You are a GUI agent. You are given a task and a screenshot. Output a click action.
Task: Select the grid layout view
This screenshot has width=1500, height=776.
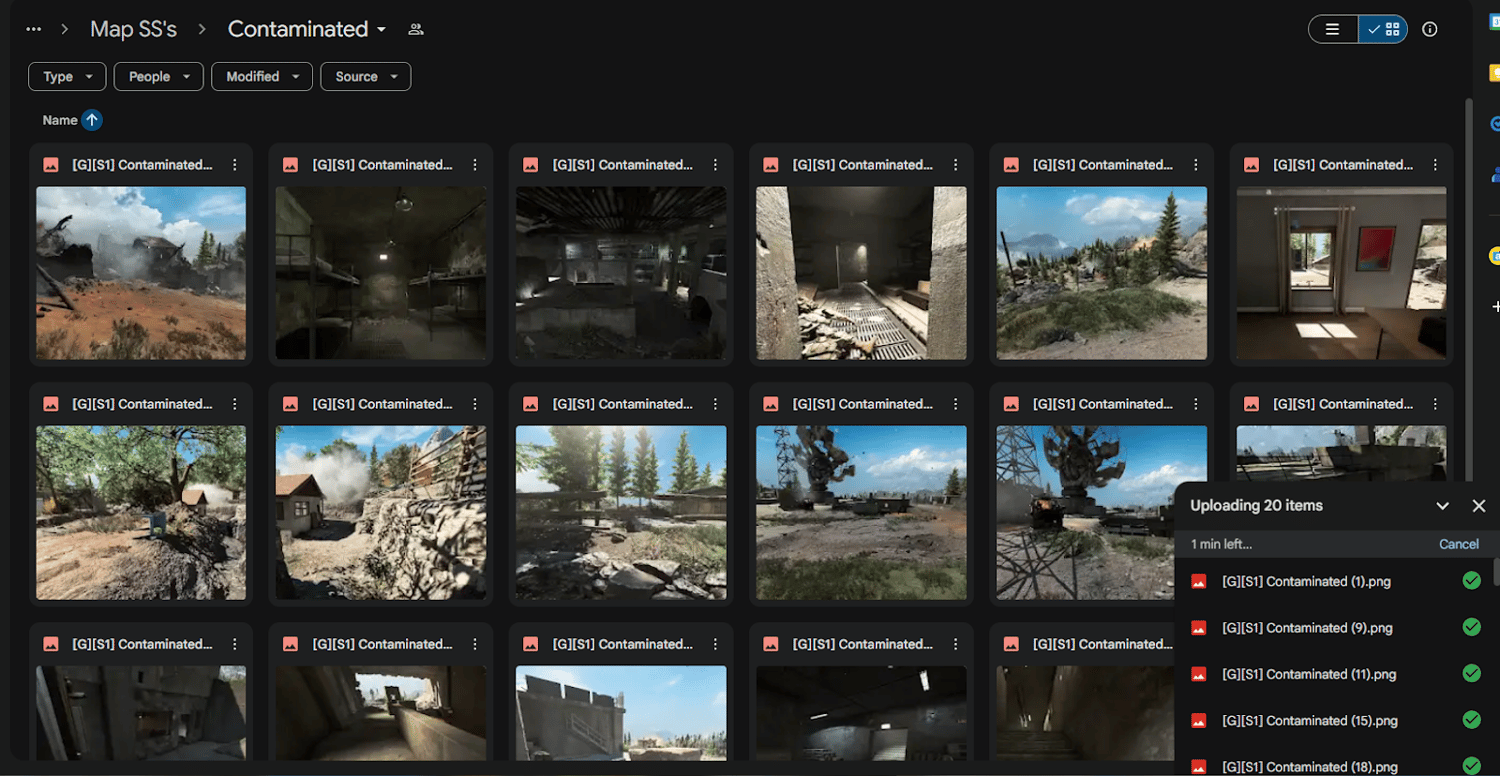tap(1383, 29)
